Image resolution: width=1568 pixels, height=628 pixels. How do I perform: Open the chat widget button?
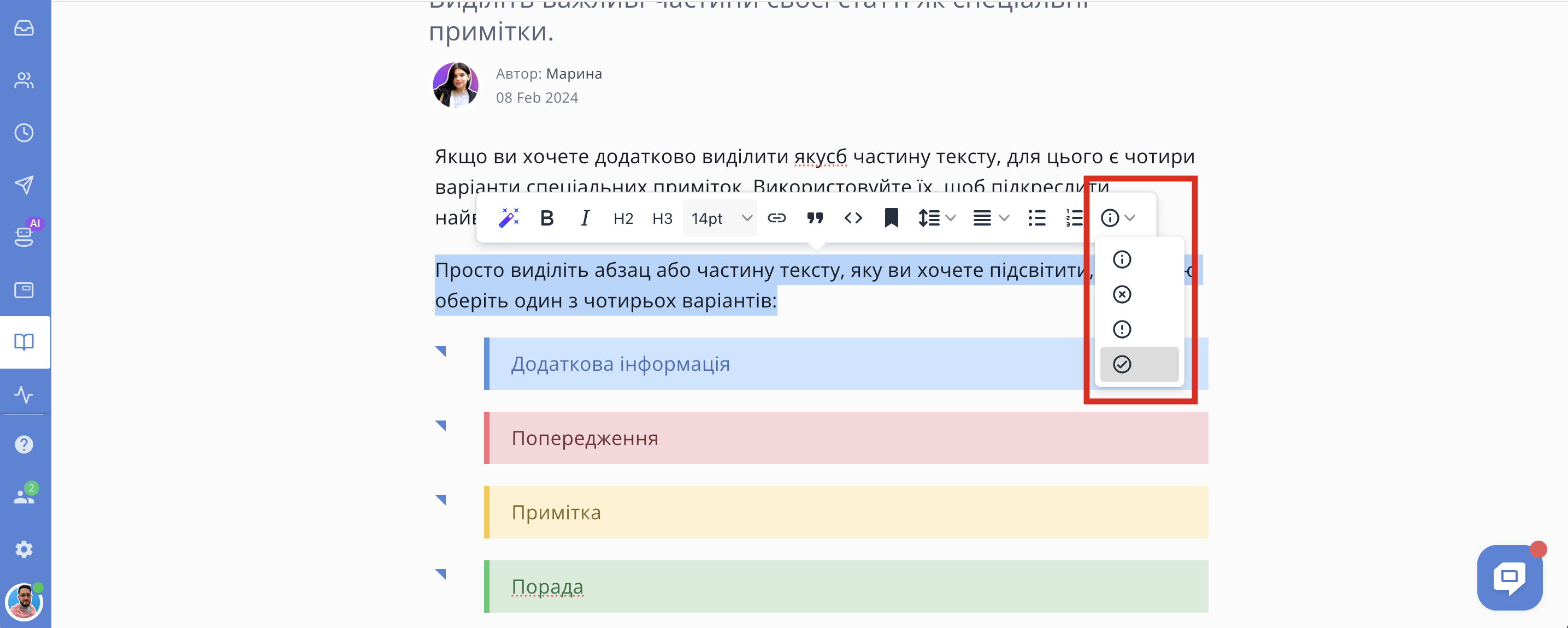(x=1510, y=577)
